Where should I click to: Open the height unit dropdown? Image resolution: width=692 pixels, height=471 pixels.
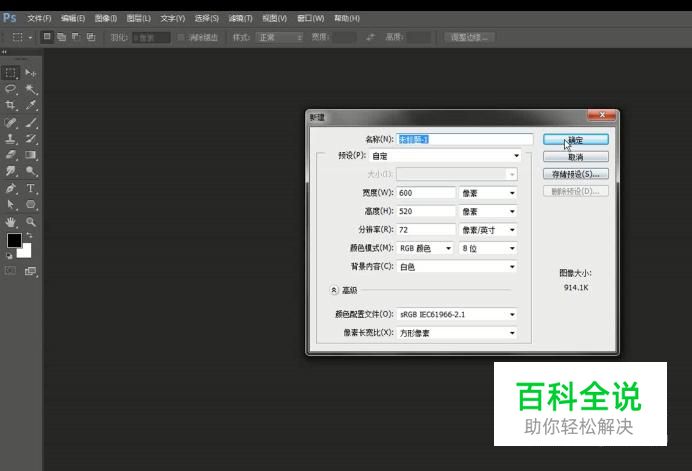pyautogui.click(x=488, y=211)
